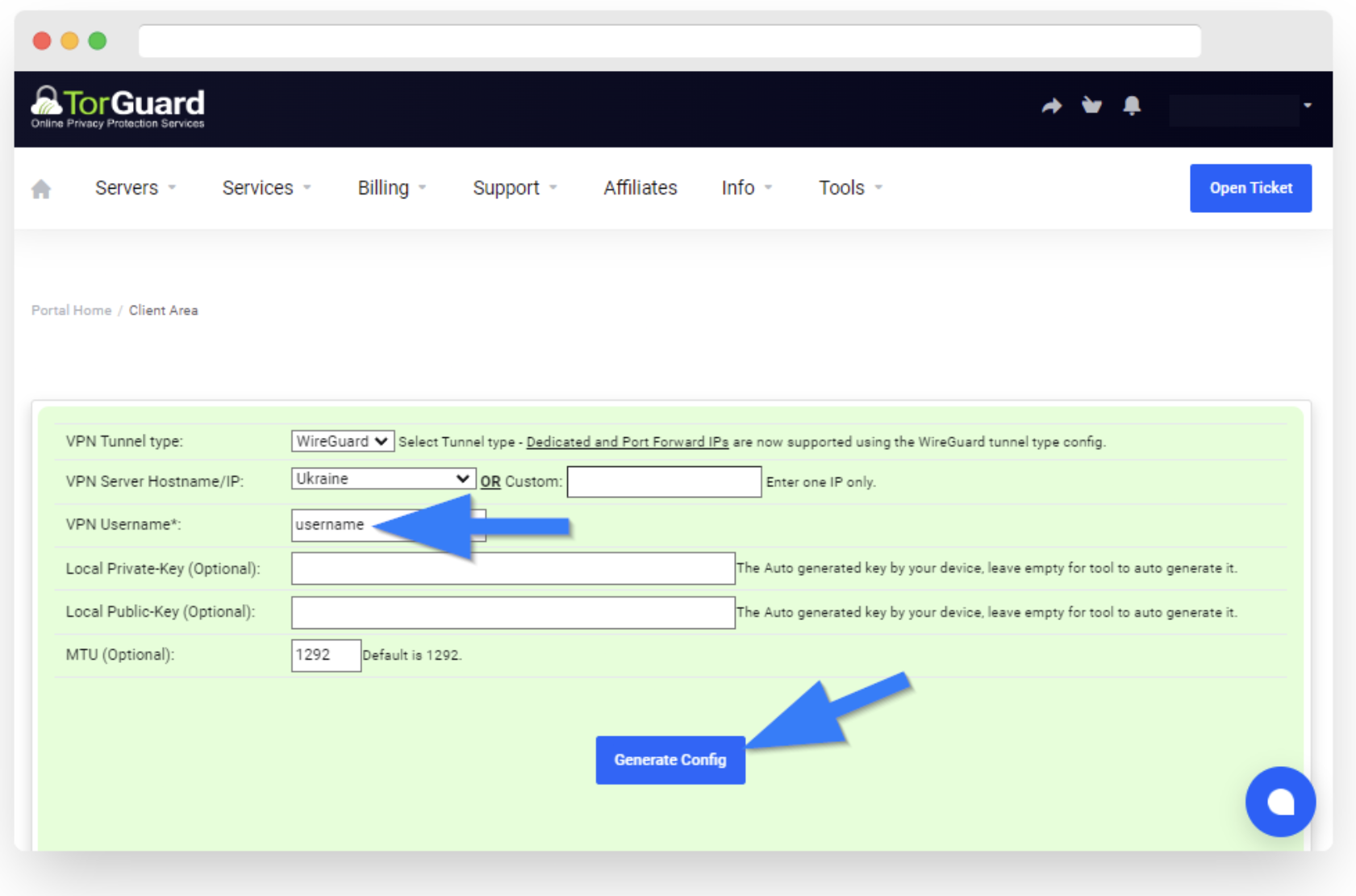Follow the Dedicated and Port Forward IPs link
The width and height of the screenshot is (1356, 896).
[627, 442]
